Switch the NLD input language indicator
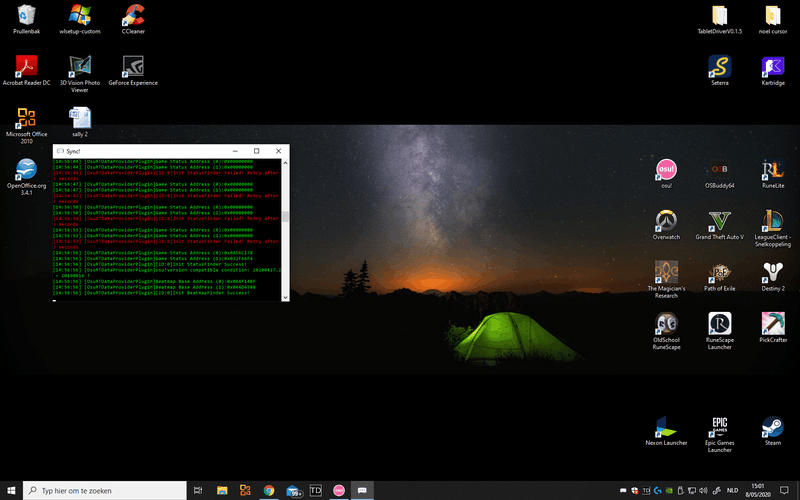Image resolution: width=800 pixels, height=500 pixels. [x=732, y=490]
